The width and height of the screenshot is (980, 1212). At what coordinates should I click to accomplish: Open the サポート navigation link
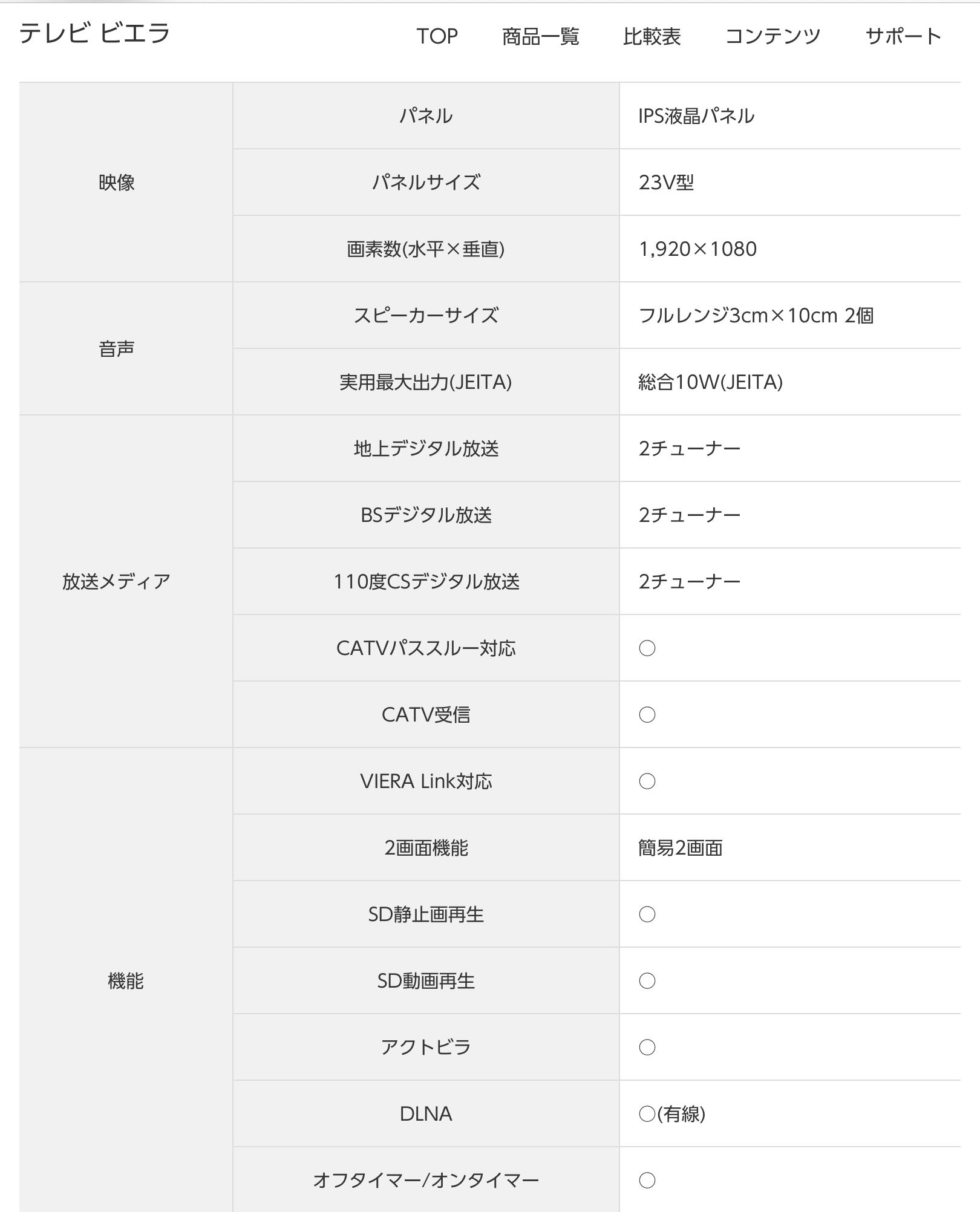point(903,36)
